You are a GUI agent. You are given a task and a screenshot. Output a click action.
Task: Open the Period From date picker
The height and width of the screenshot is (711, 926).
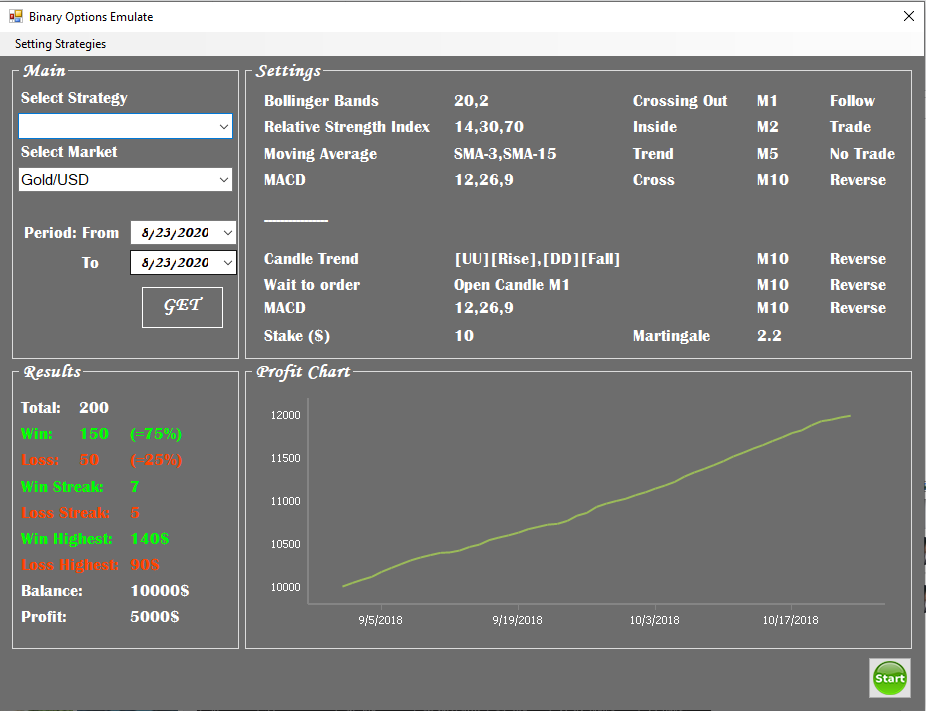(227, 233)
